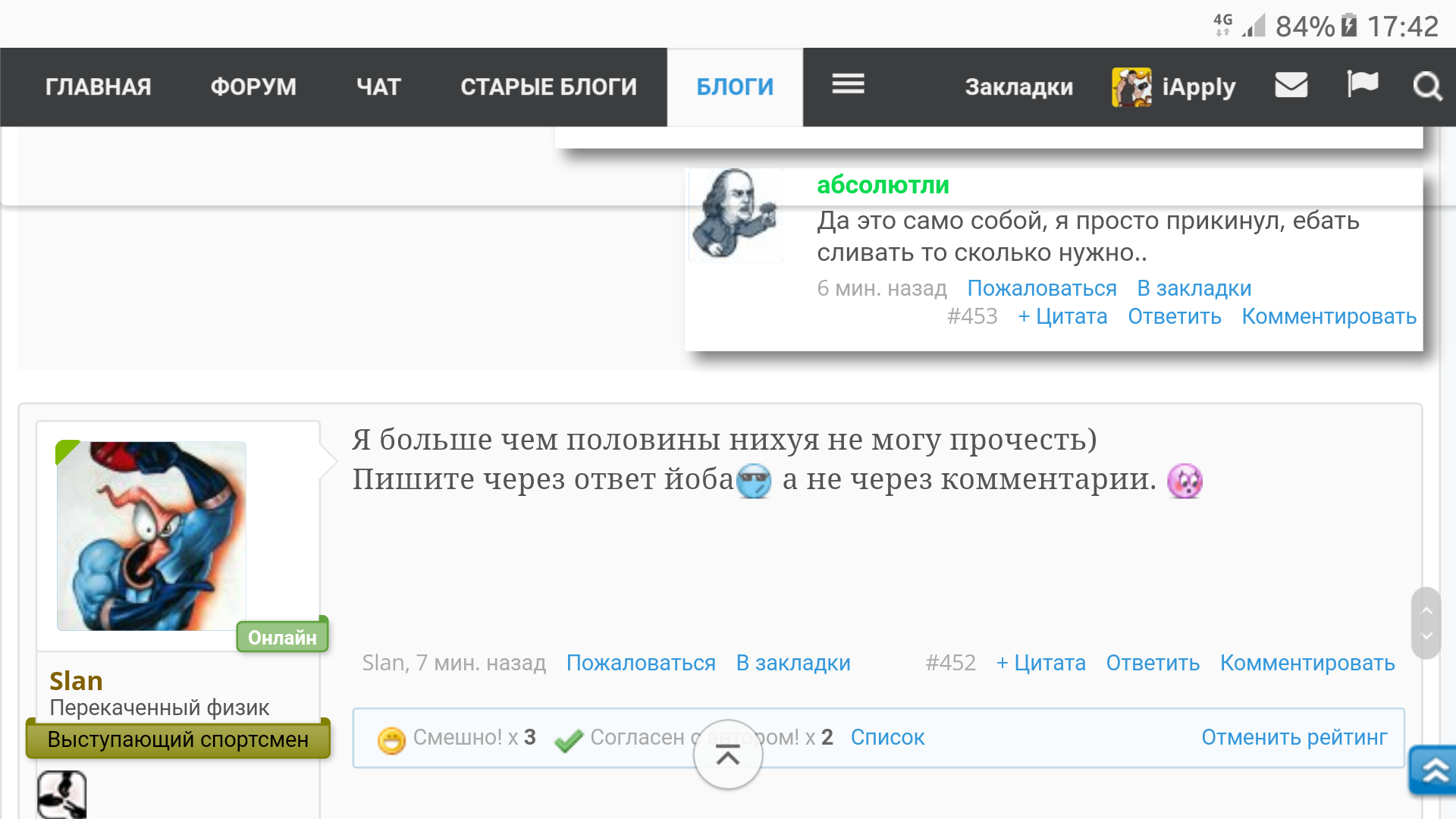Open the ФОРУМ section
This screenshot has height=819, width=1456.
click(x=253, y=87)
